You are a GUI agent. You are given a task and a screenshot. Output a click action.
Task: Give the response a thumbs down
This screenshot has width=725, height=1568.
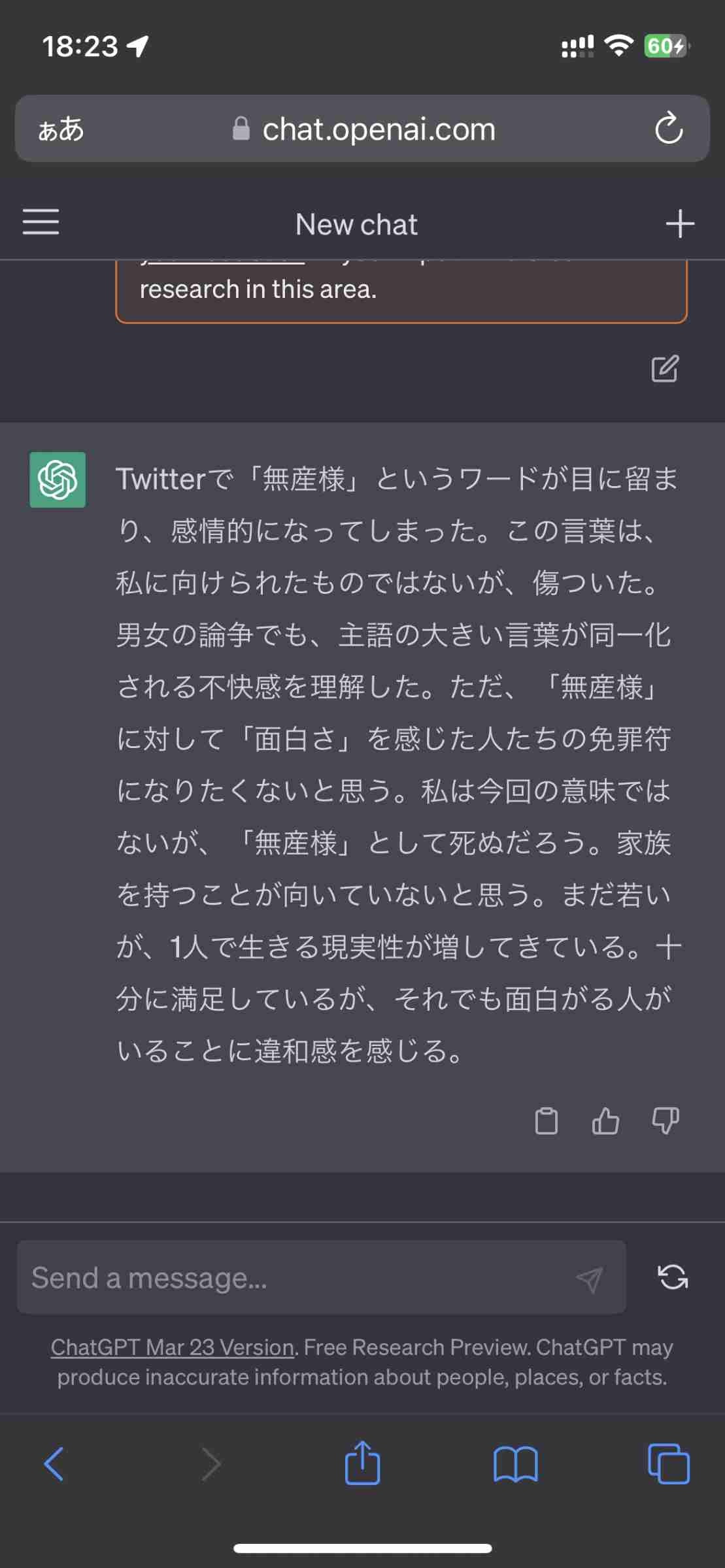tap(666, 1121)
